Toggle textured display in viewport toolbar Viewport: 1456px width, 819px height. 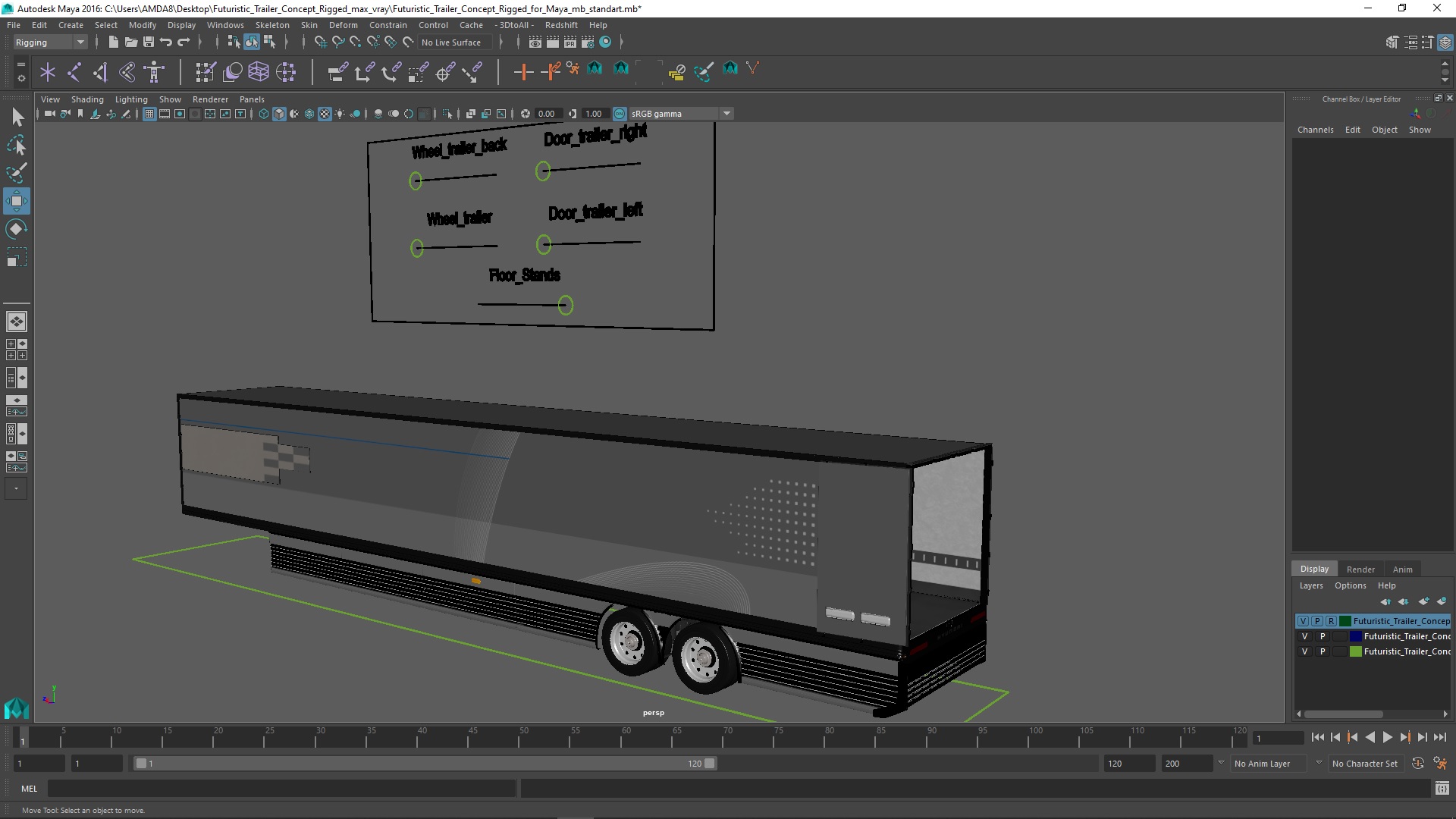click(x=325, y=114)
